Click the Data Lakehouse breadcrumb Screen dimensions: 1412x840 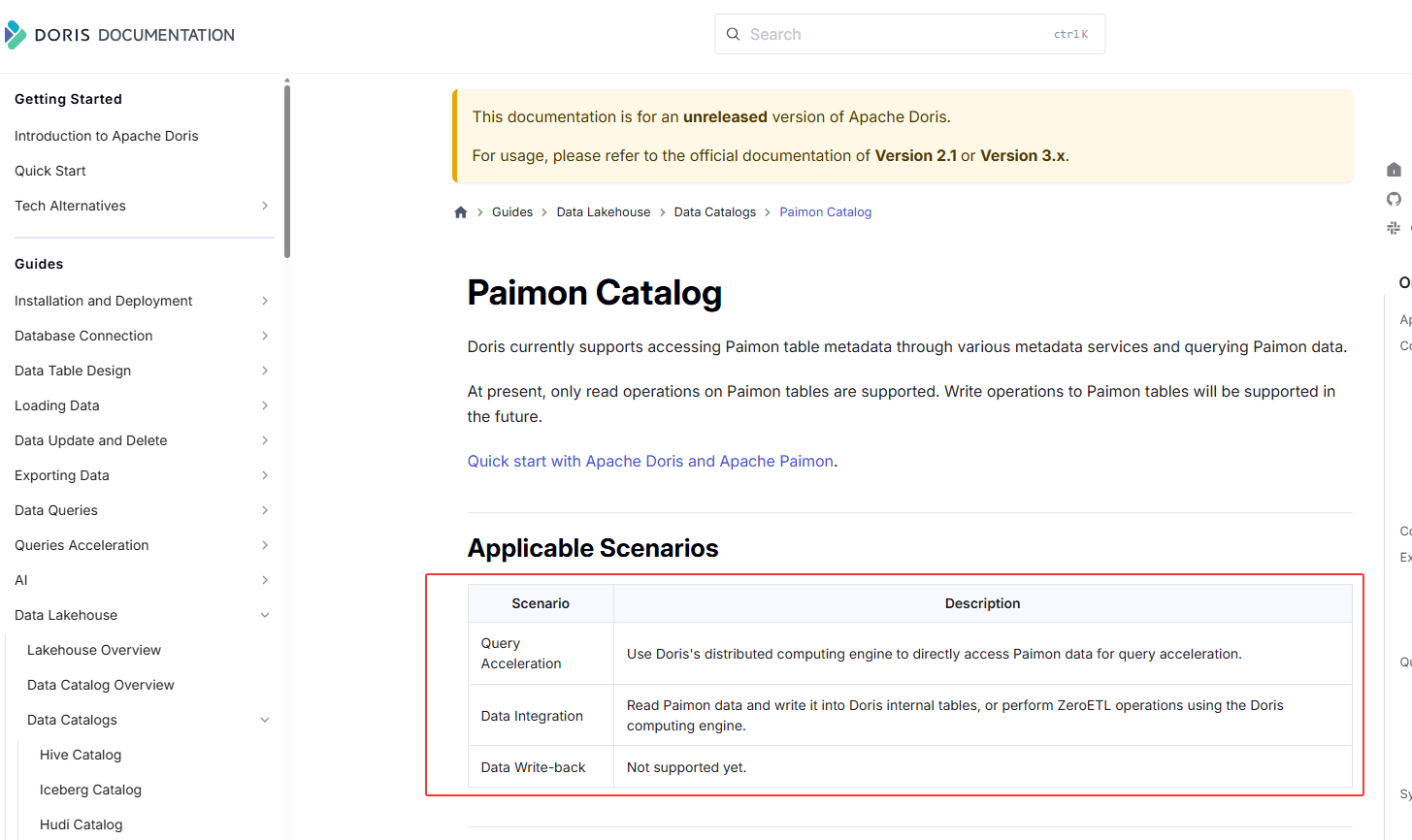(604, 212)
